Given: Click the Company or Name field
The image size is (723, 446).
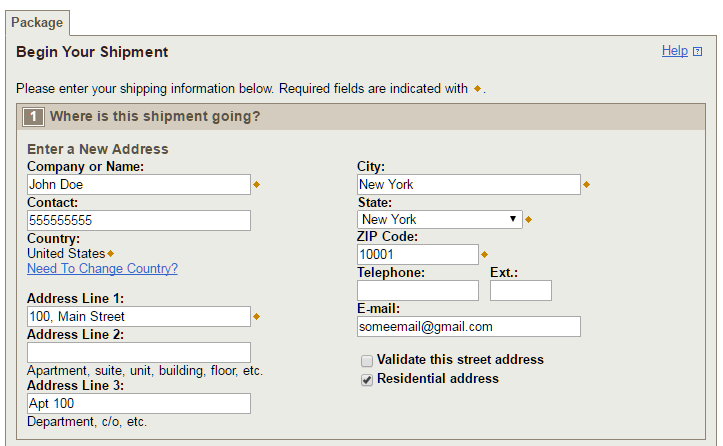Looking at the screenshot, I should coord(138,185).
